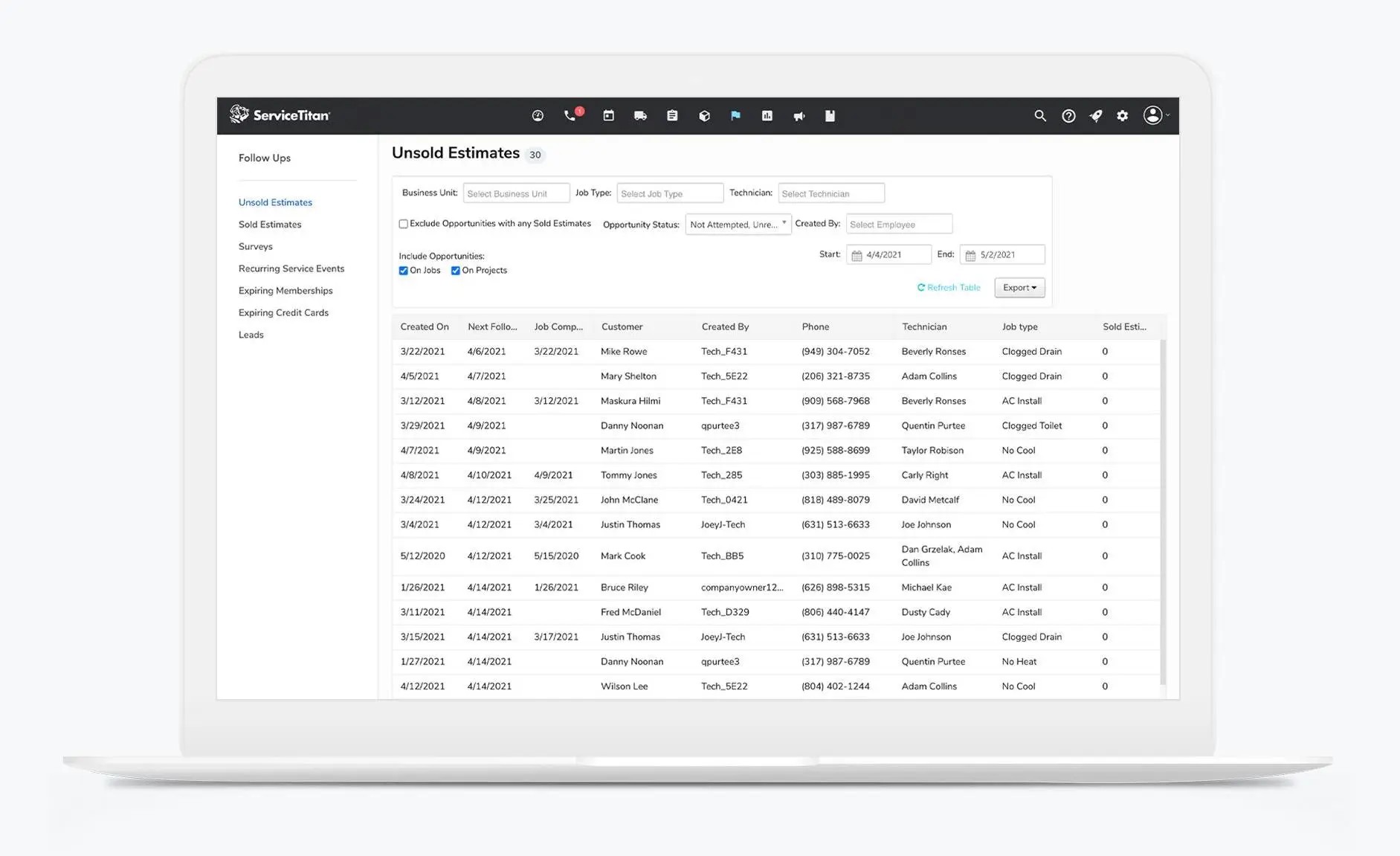Click the Start date calendar icon
The width and height of the screenshot is (1400, 856).
[857, 255]
